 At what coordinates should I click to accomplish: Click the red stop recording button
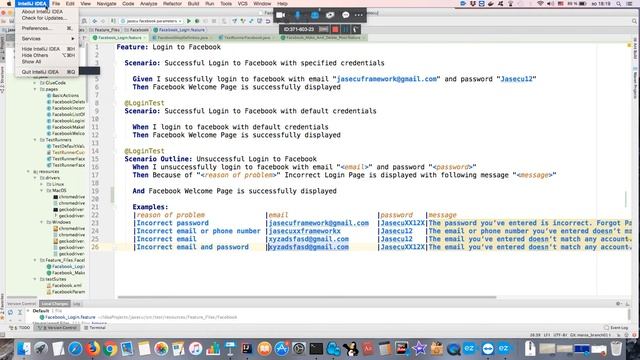(335, 29)
